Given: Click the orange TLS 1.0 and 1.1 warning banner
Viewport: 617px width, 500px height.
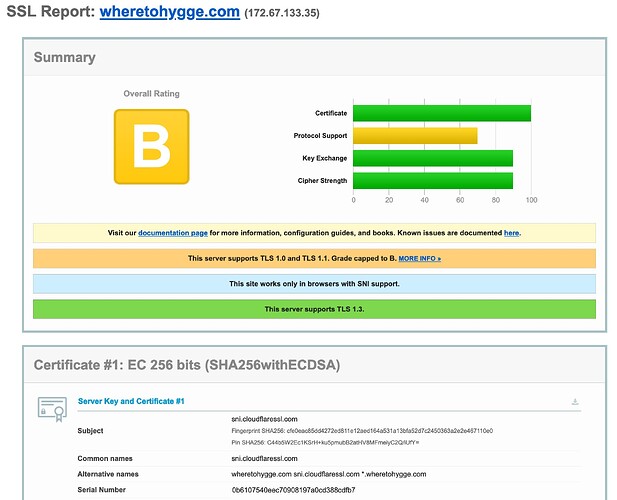Looking at the screenshot, I should click(x=314, y=258).
